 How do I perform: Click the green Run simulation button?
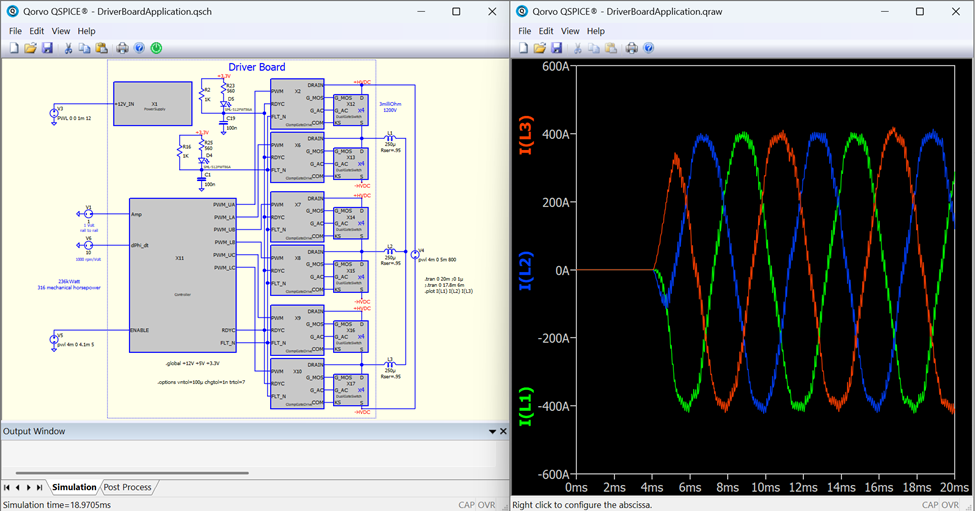[156, 48]
